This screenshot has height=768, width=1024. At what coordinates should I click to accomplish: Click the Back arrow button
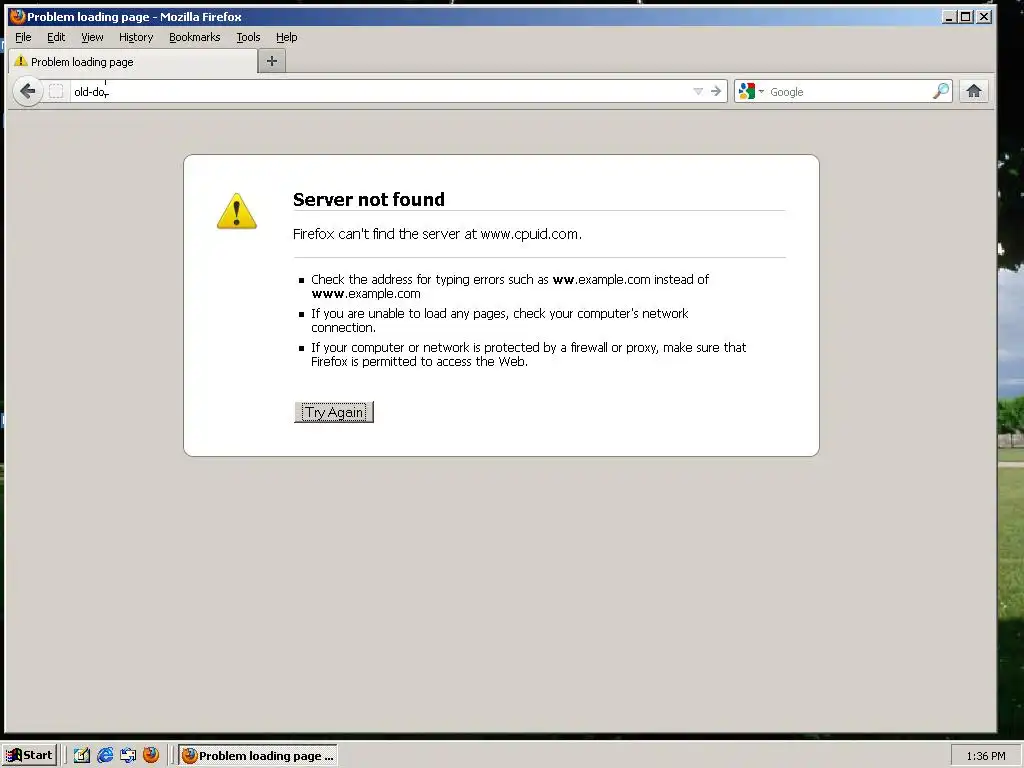coord(27,91)
